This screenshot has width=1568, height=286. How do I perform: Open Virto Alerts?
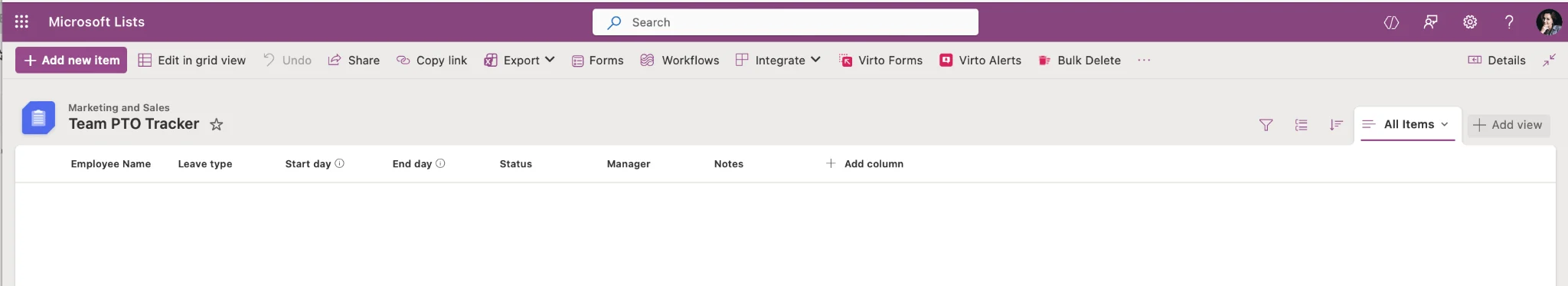click(x=981, y=60)
